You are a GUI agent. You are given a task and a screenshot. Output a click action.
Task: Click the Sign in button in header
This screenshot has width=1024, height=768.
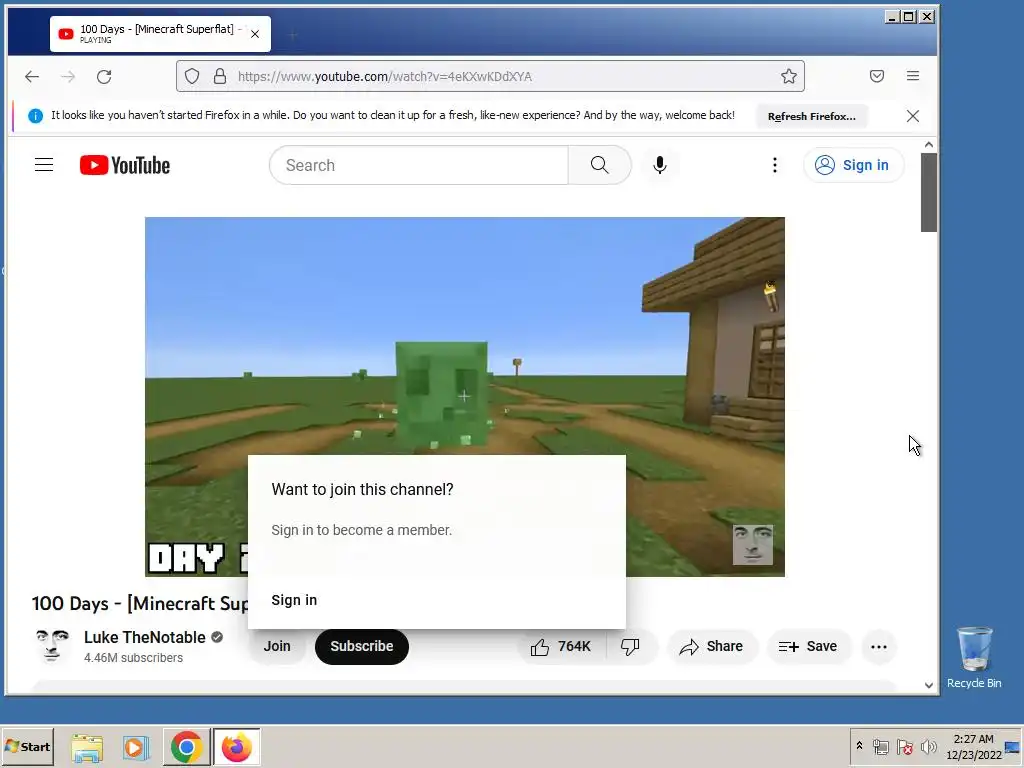854,165
